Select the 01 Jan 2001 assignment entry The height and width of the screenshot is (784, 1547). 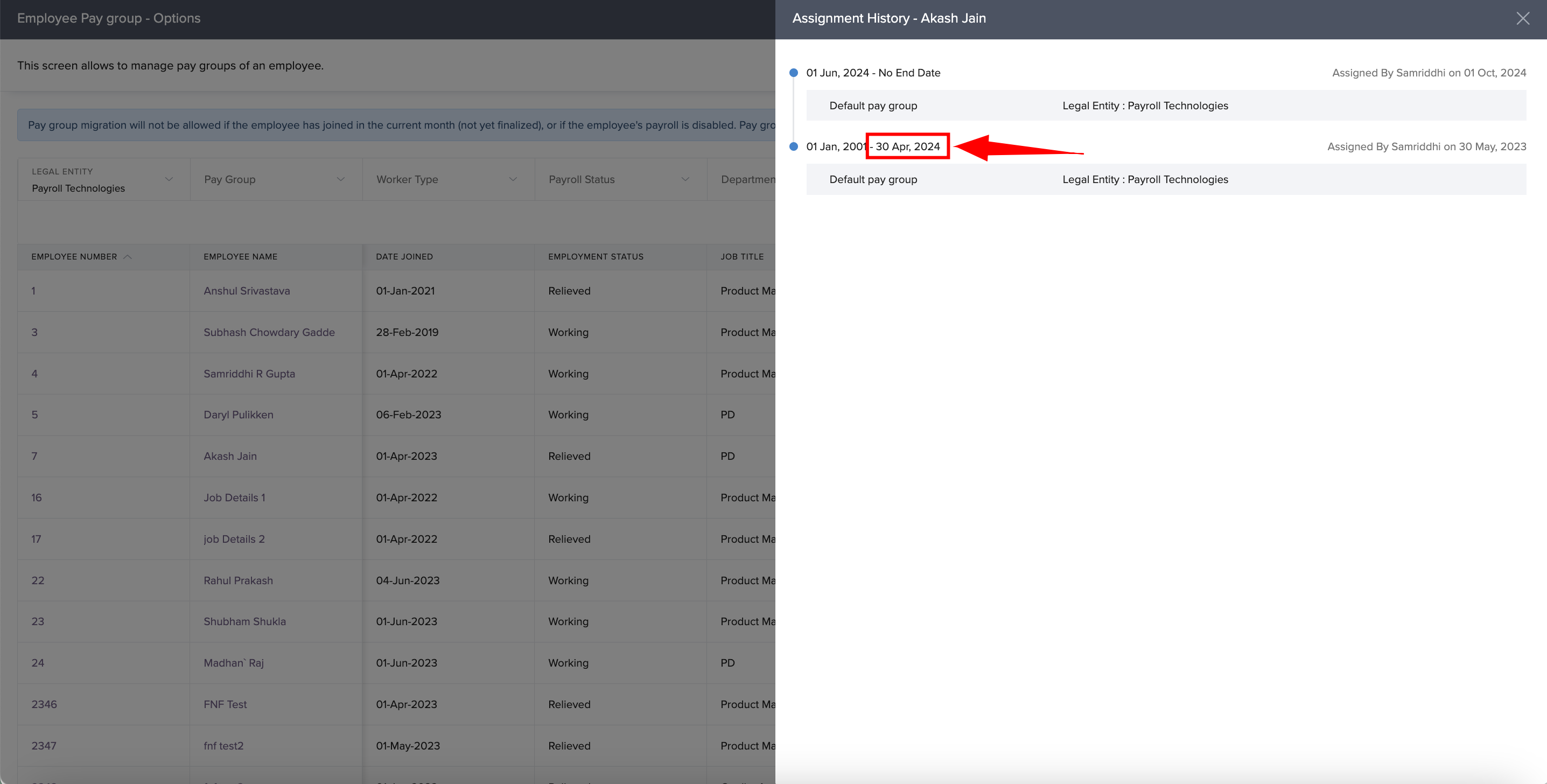[x=836, y=146]
